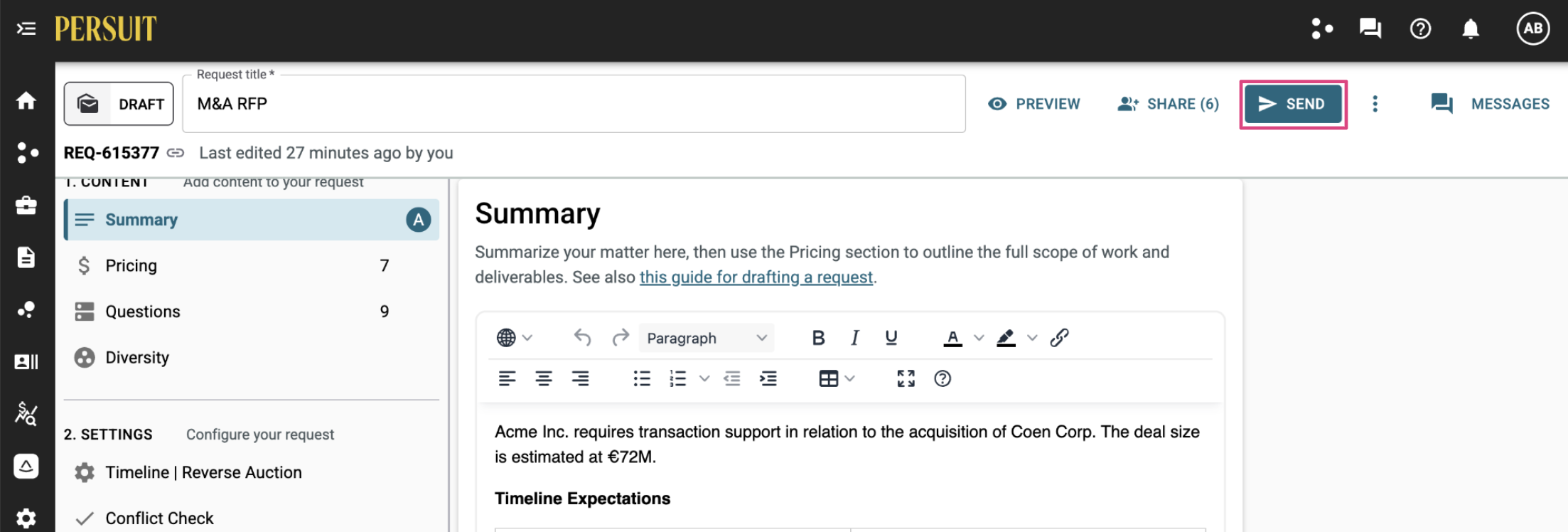This screenshot has width=1568, height=532.
Task: Open this guide for drafting a request link
Action: 756,277
